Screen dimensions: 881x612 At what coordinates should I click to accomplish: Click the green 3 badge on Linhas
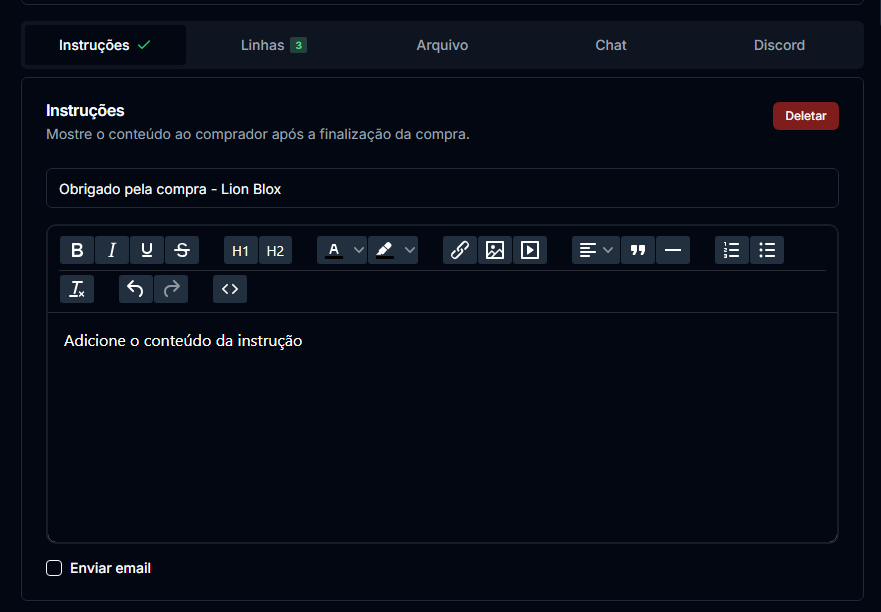(x=298, y=45)
